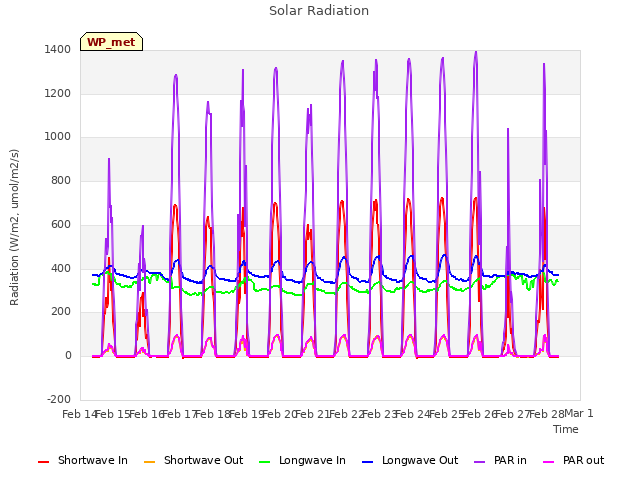640x480 pixels.
Task: Click the Radiation y-axis title
Action: click(14, 227)
